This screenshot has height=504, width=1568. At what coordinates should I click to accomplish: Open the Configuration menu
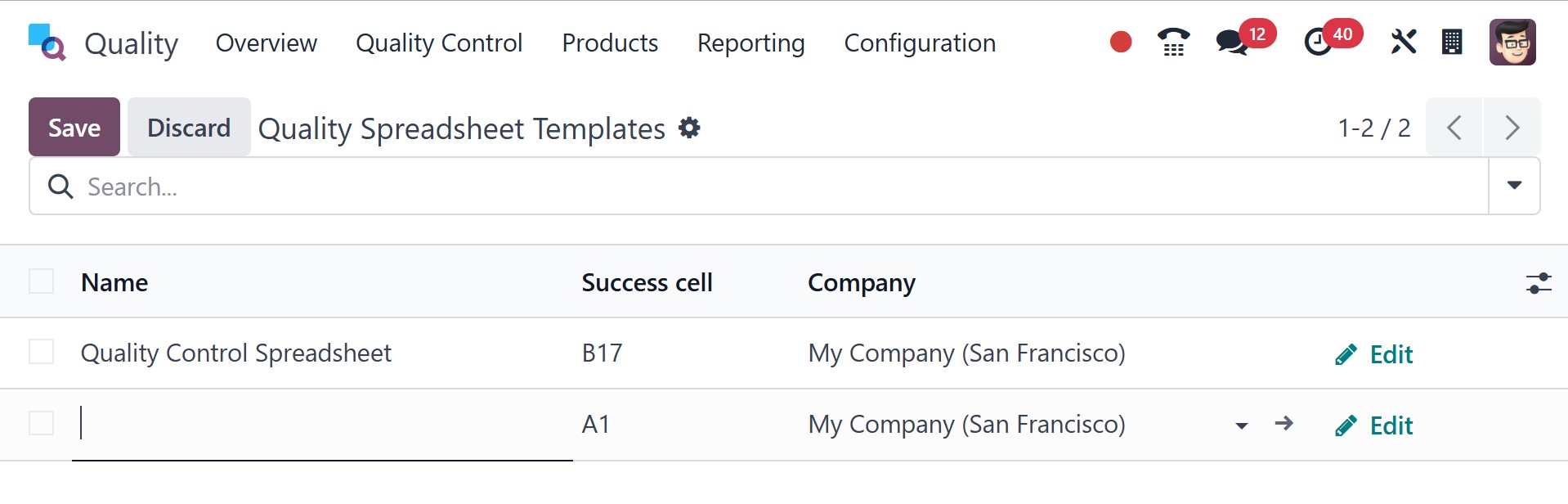tap(920, 43)
